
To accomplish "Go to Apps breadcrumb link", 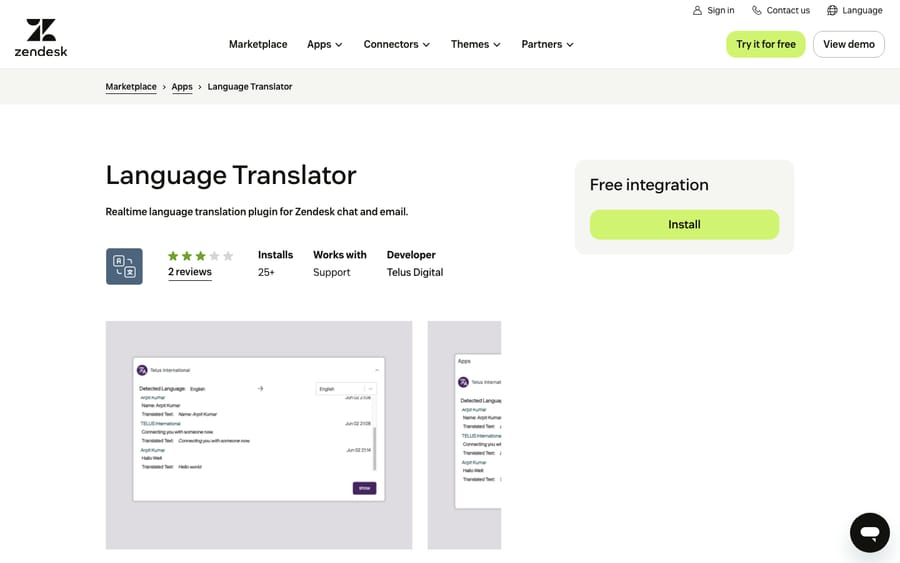I will [x=182, y=87].
